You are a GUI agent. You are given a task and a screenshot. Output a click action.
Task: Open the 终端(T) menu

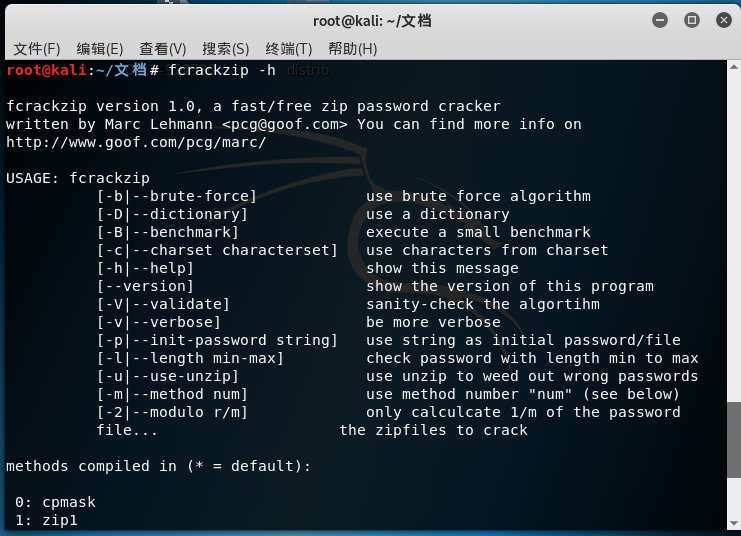[x=289, y=49]
